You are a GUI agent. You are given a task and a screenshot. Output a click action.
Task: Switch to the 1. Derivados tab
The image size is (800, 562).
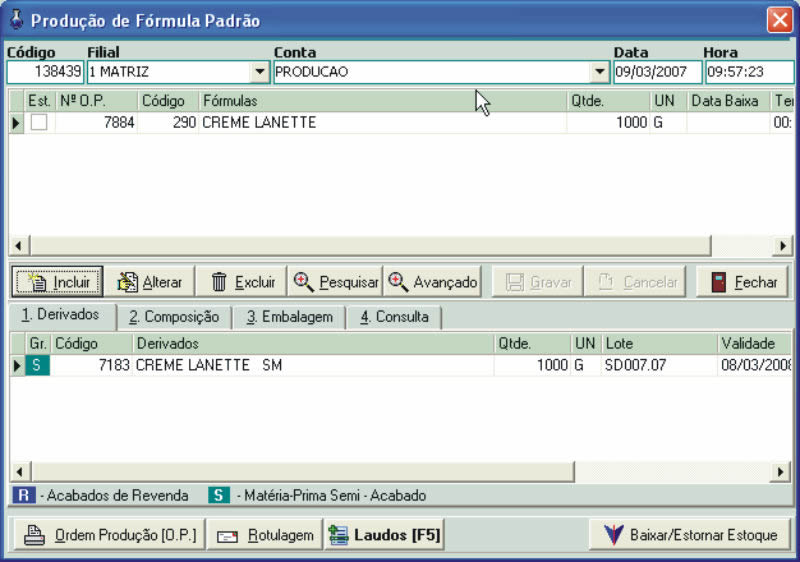pyautogui.click(x=61, y=315)
